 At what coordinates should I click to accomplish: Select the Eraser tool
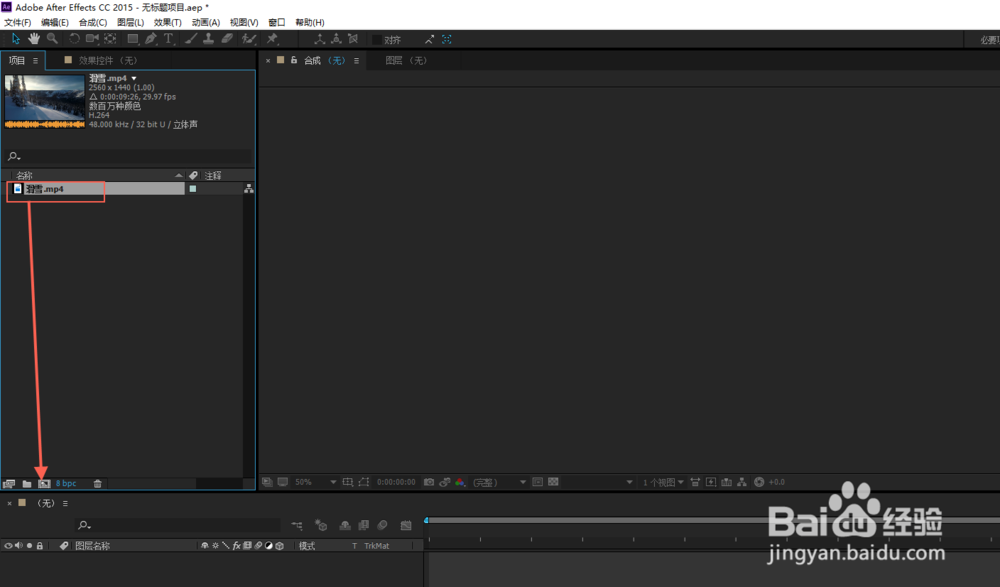227,39
